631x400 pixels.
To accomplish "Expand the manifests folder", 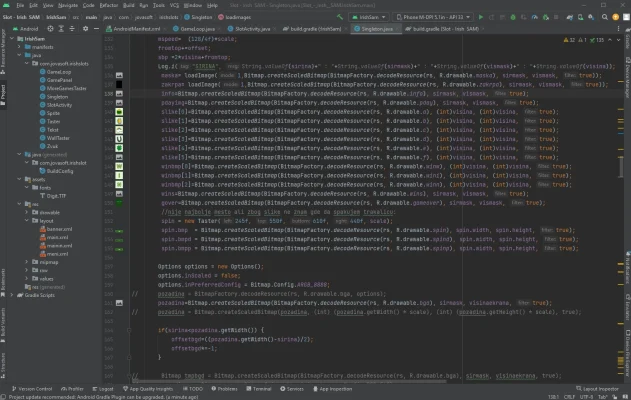I will point(19,47).
